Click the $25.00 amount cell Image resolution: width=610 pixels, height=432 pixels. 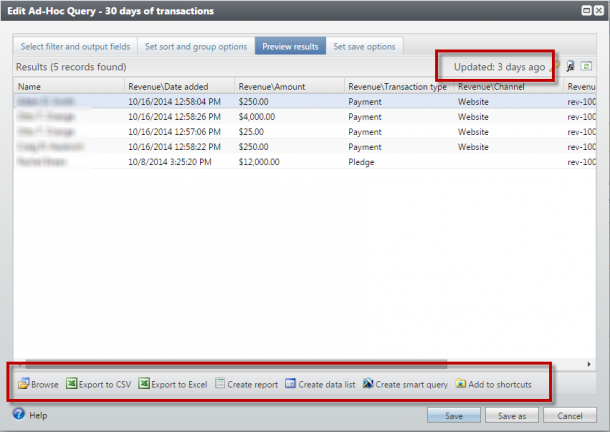(251, 132)
